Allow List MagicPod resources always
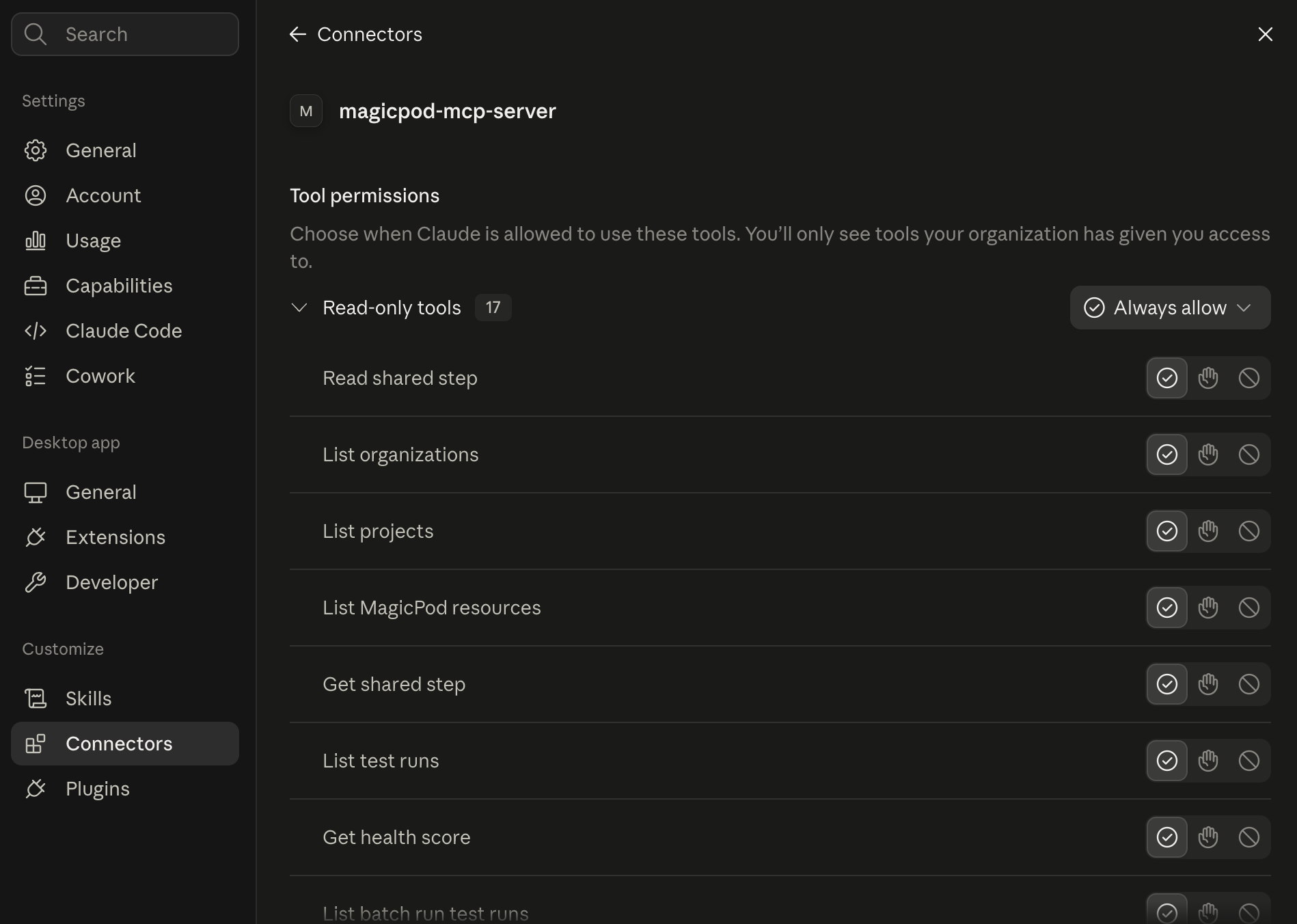The image size is (1297, 924). click(1167, 608)
